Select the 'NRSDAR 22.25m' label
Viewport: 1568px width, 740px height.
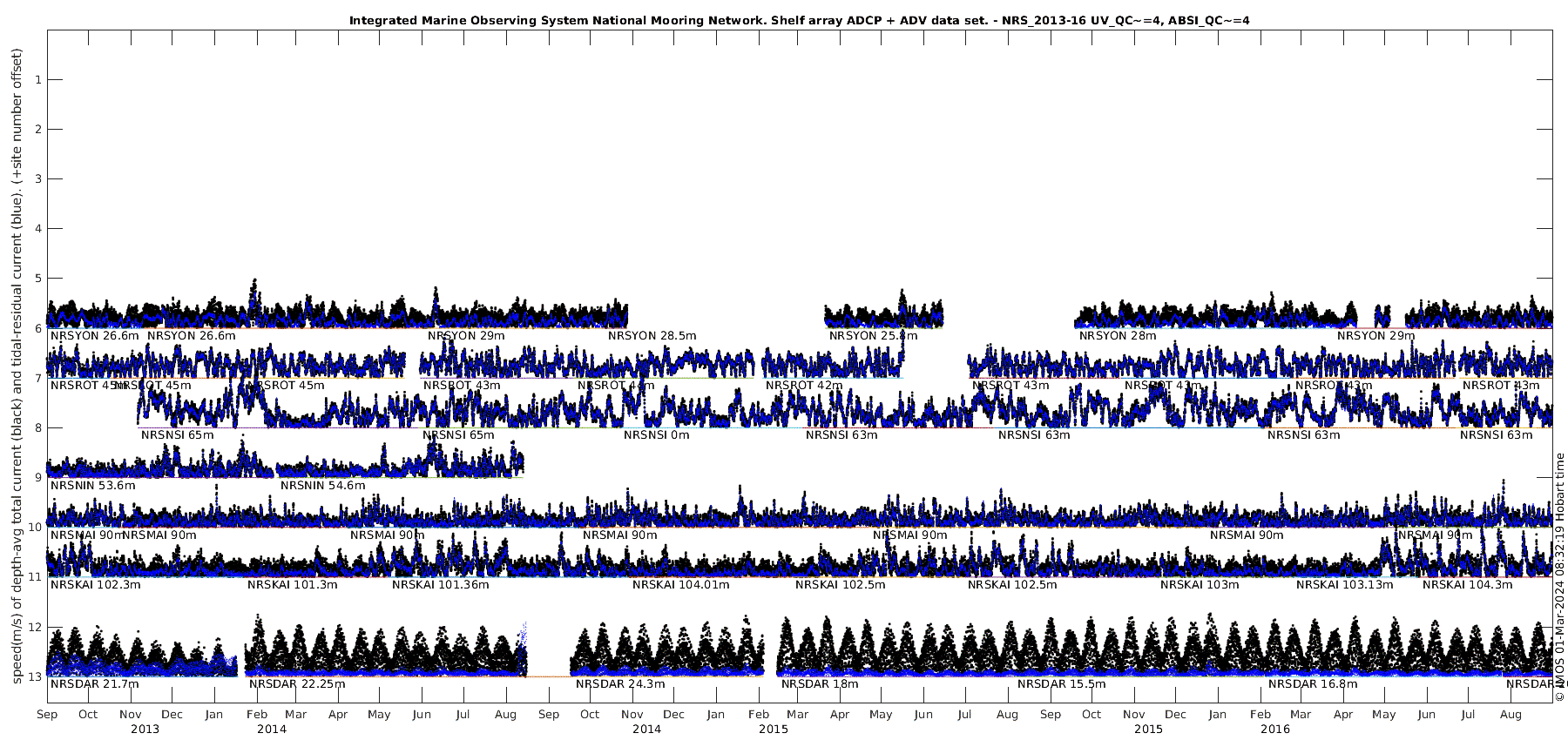tap(296, 684)
